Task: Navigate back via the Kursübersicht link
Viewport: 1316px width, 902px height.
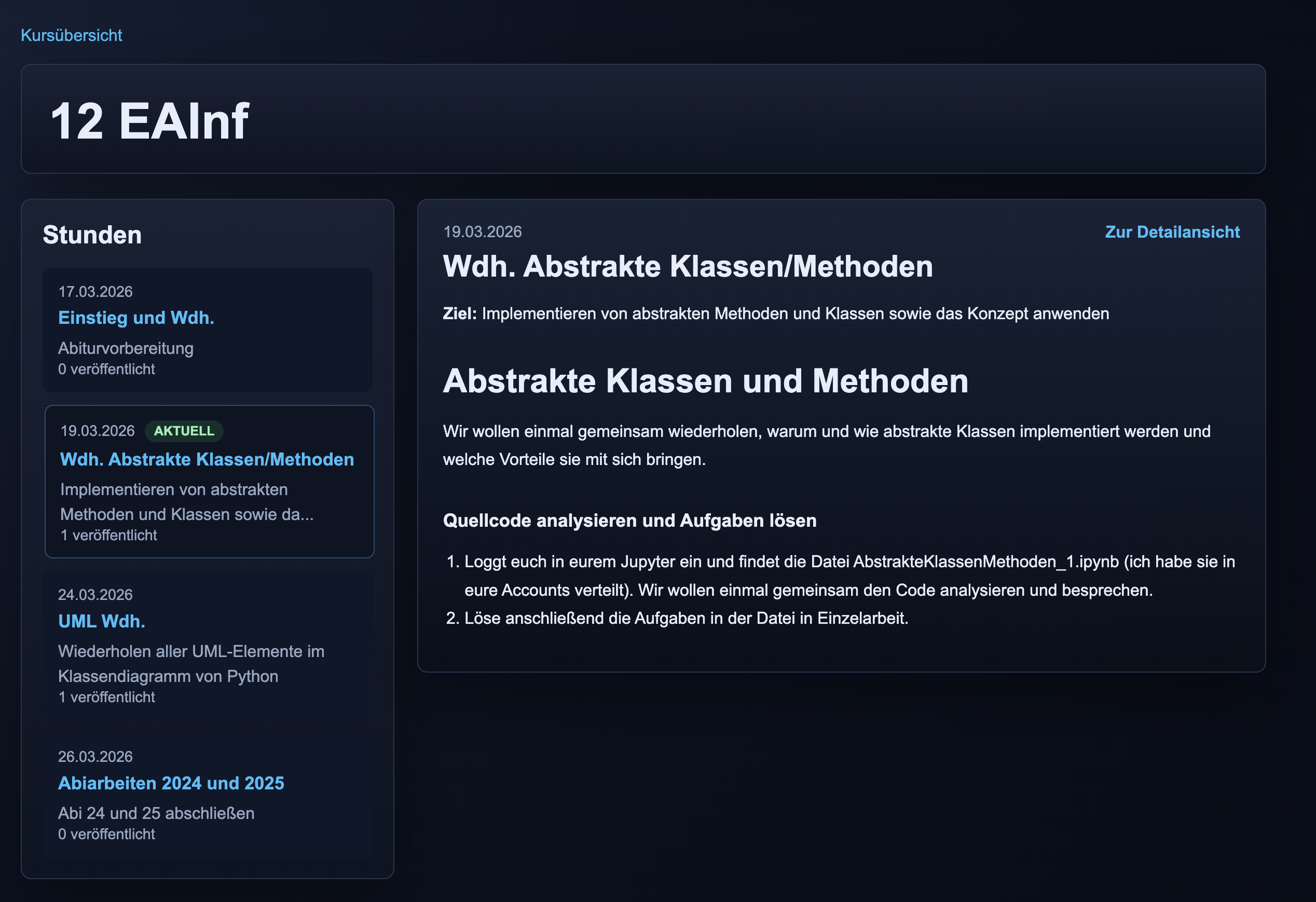Action: [70, 35]
